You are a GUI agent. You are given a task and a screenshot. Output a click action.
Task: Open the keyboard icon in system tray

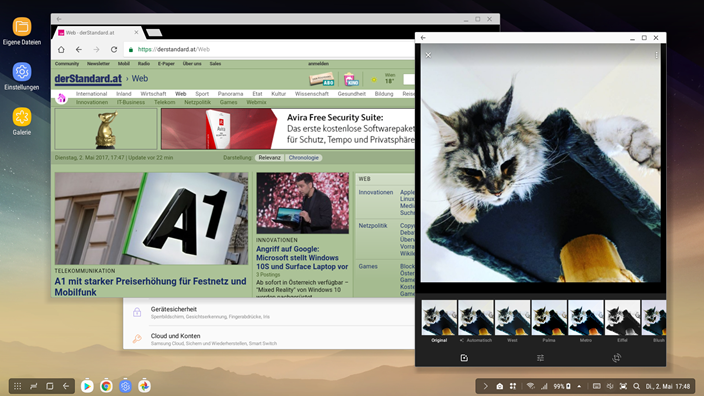click(597, 386)
